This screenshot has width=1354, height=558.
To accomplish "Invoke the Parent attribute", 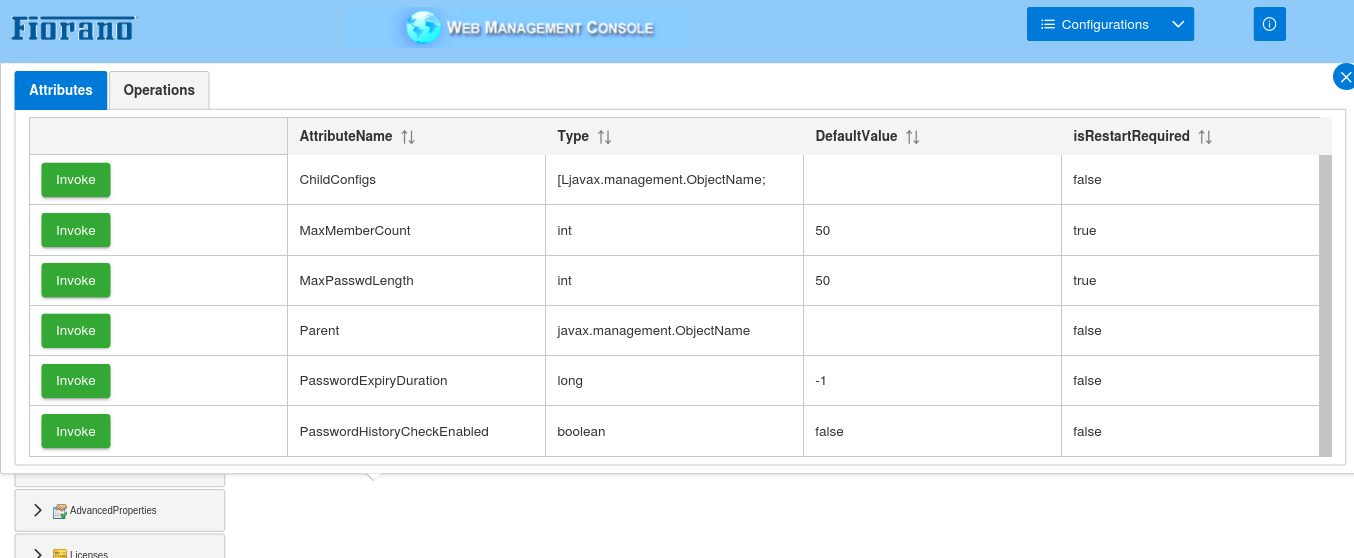I will 76,330.
